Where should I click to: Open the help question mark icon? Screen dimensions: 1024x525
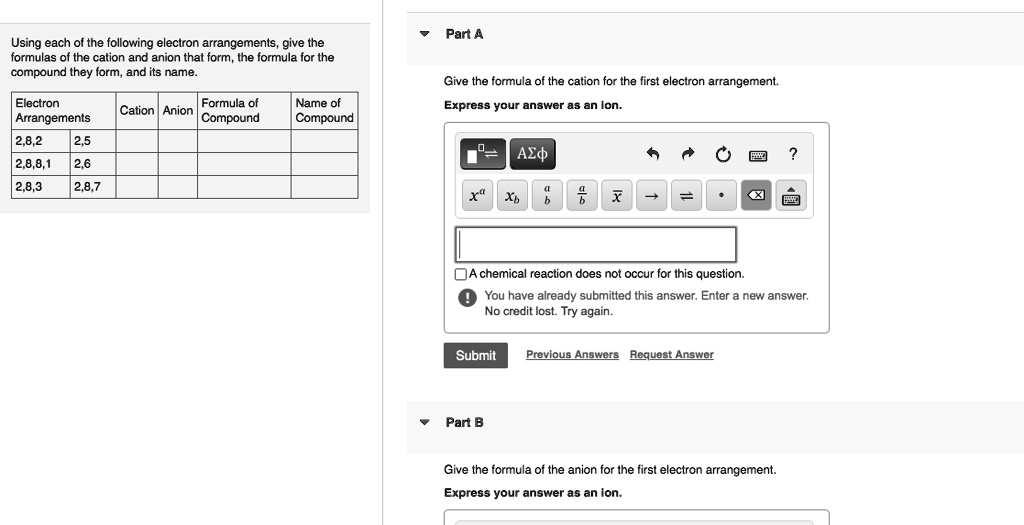point(793,154)
